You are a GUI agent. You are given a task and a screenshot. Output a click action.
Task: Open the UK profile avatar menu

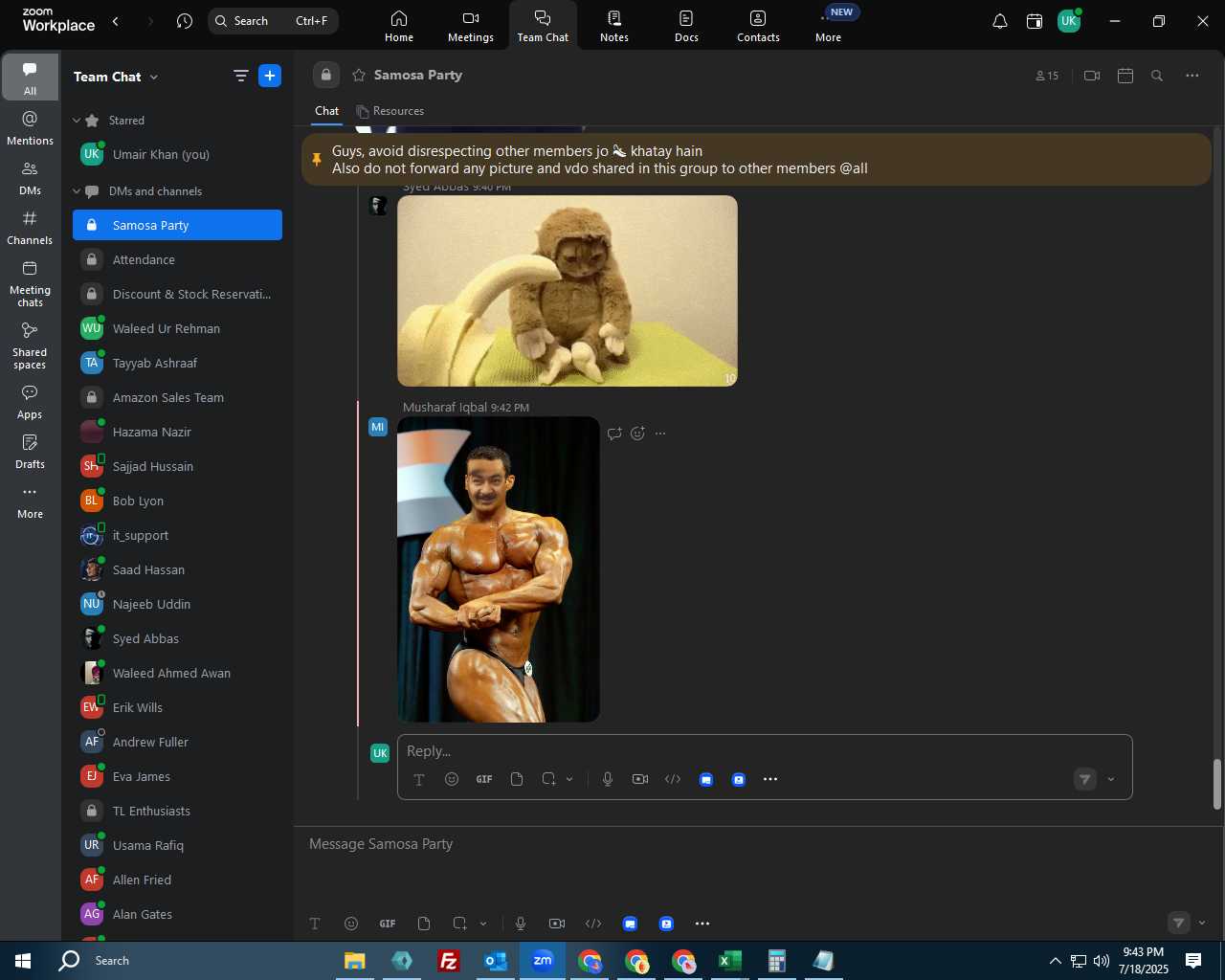click(x=1069, y=21)
